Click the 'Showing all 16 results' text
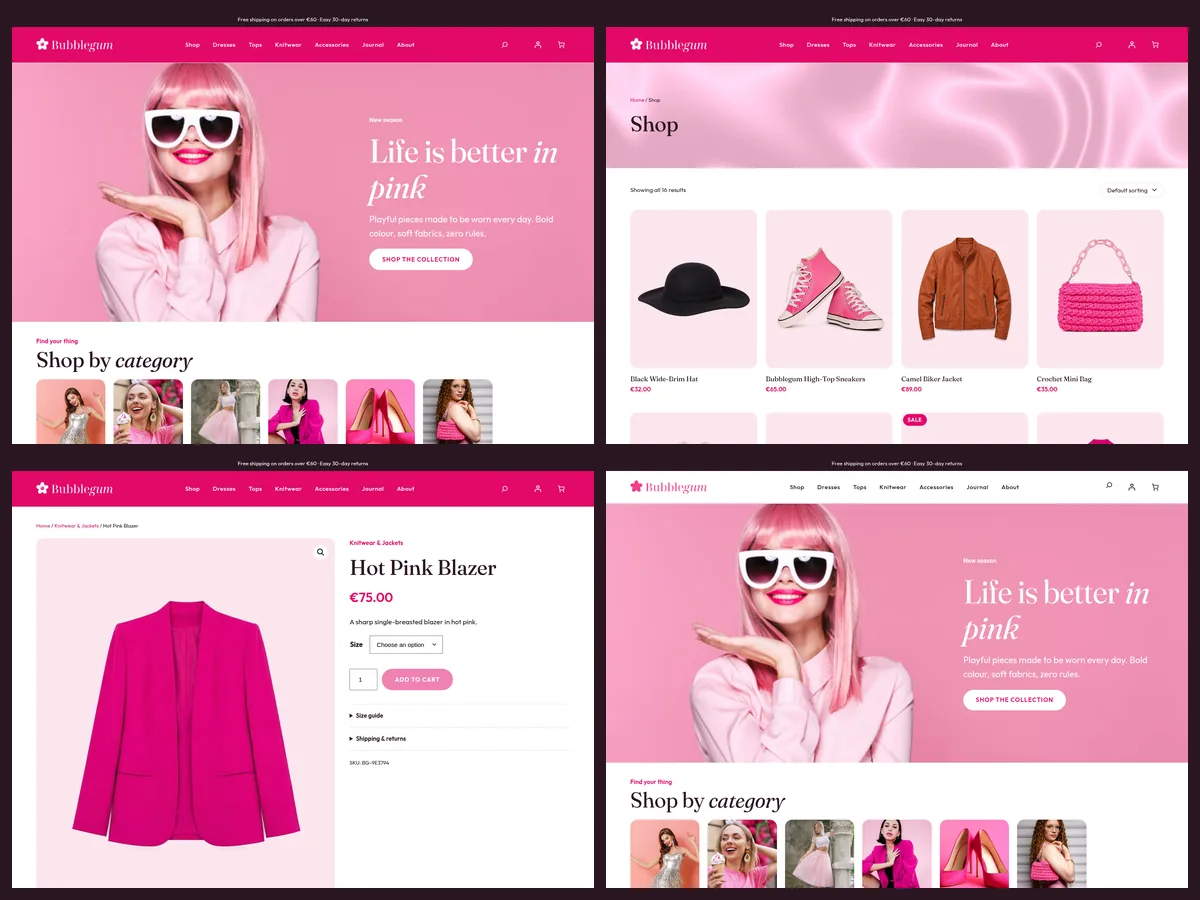The image size is (1200, 900). coord(658,190)
